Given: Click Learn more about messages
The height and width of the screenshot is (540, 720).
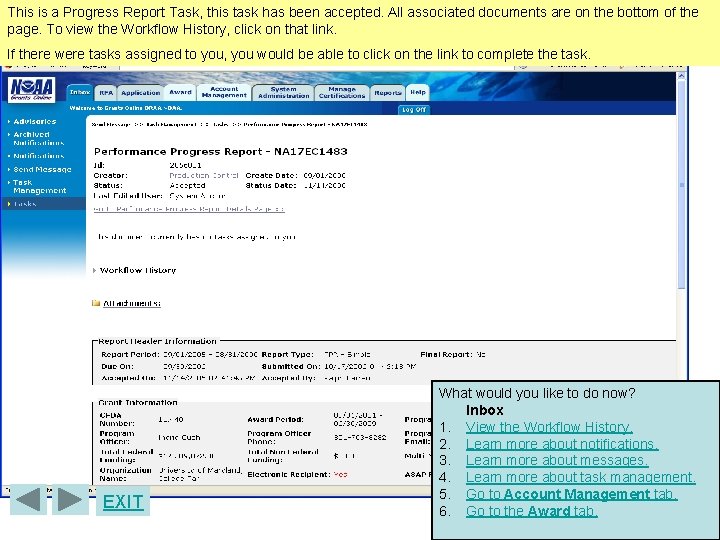Looking at the screenshot, I should (x=557, y=460).
